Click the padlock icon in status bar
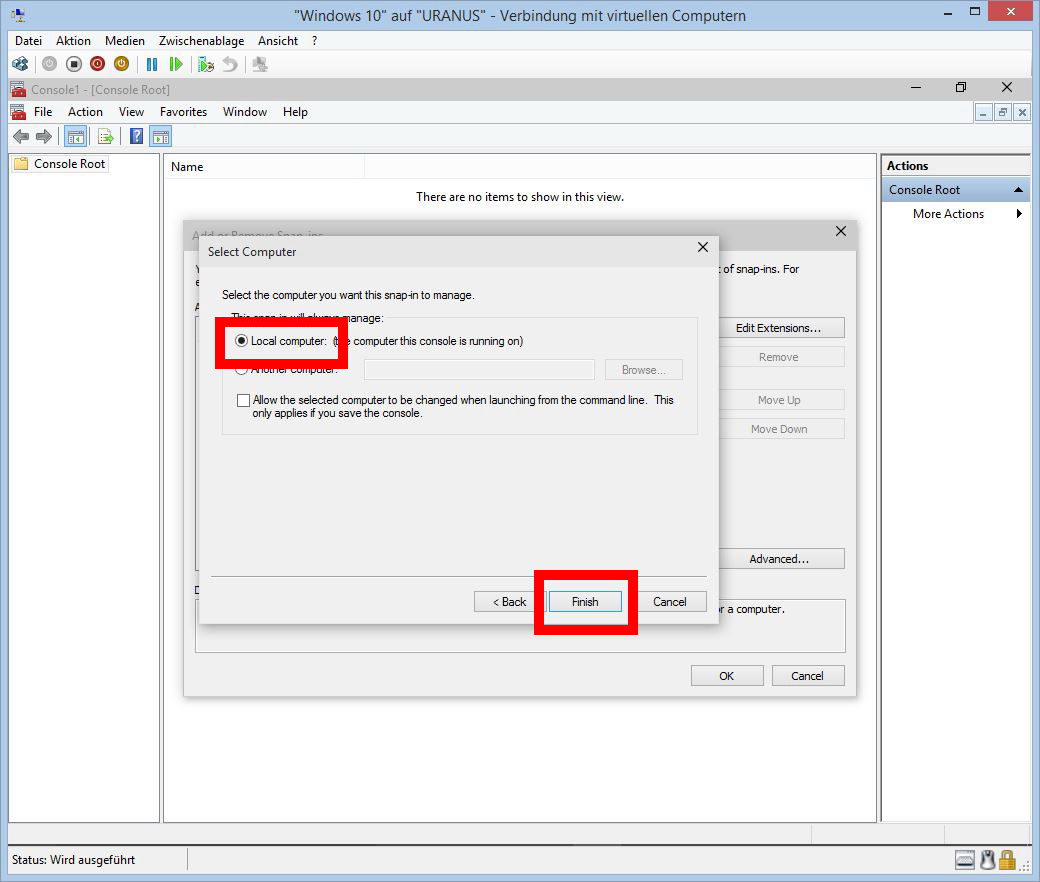1040x882 pixels. (x=1007, y=860)
